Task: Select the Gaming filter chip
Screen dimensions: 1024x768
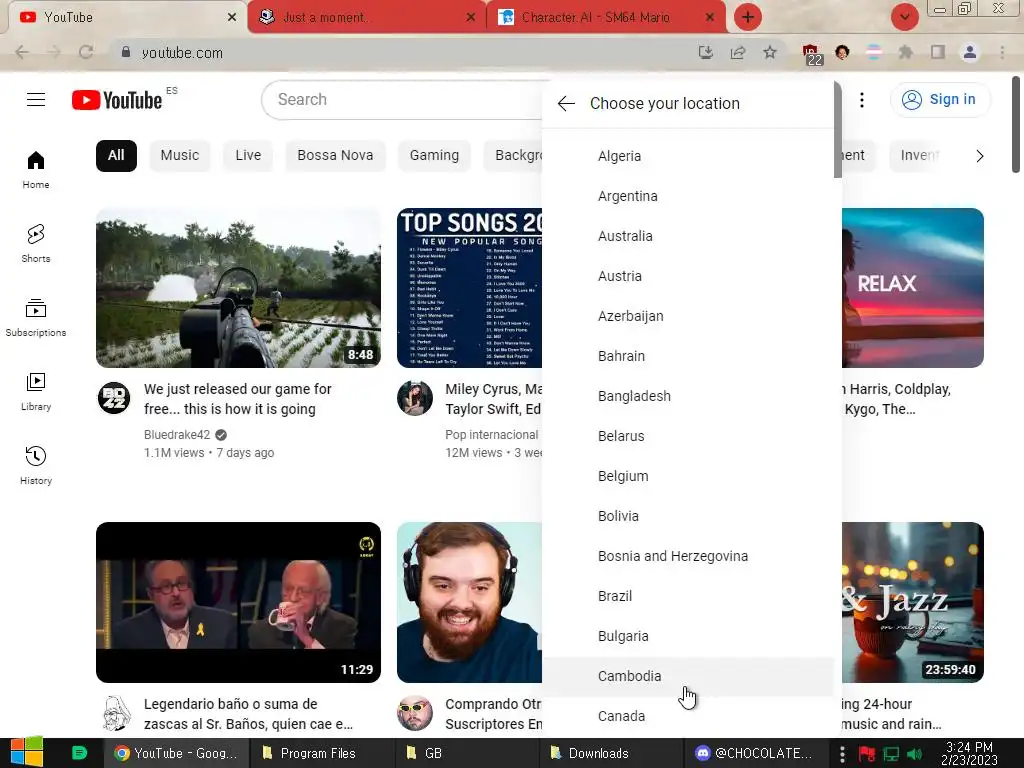Action: pos(434,155)
